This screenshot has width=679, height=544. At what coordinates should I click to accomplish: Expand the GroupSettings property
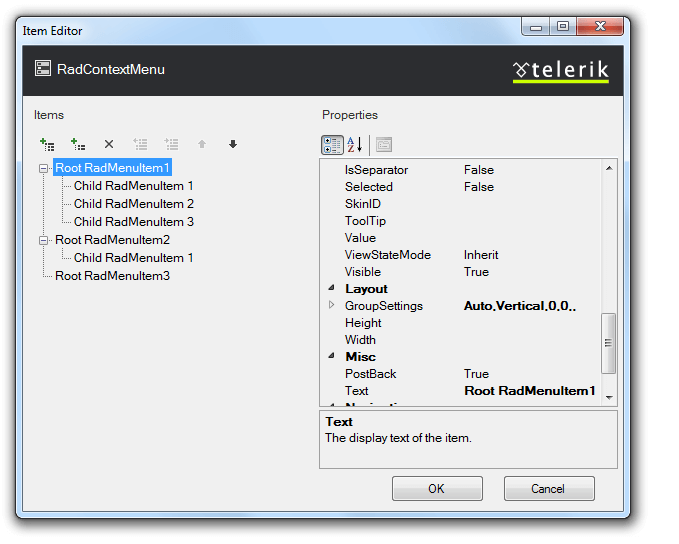pos(332,305)
